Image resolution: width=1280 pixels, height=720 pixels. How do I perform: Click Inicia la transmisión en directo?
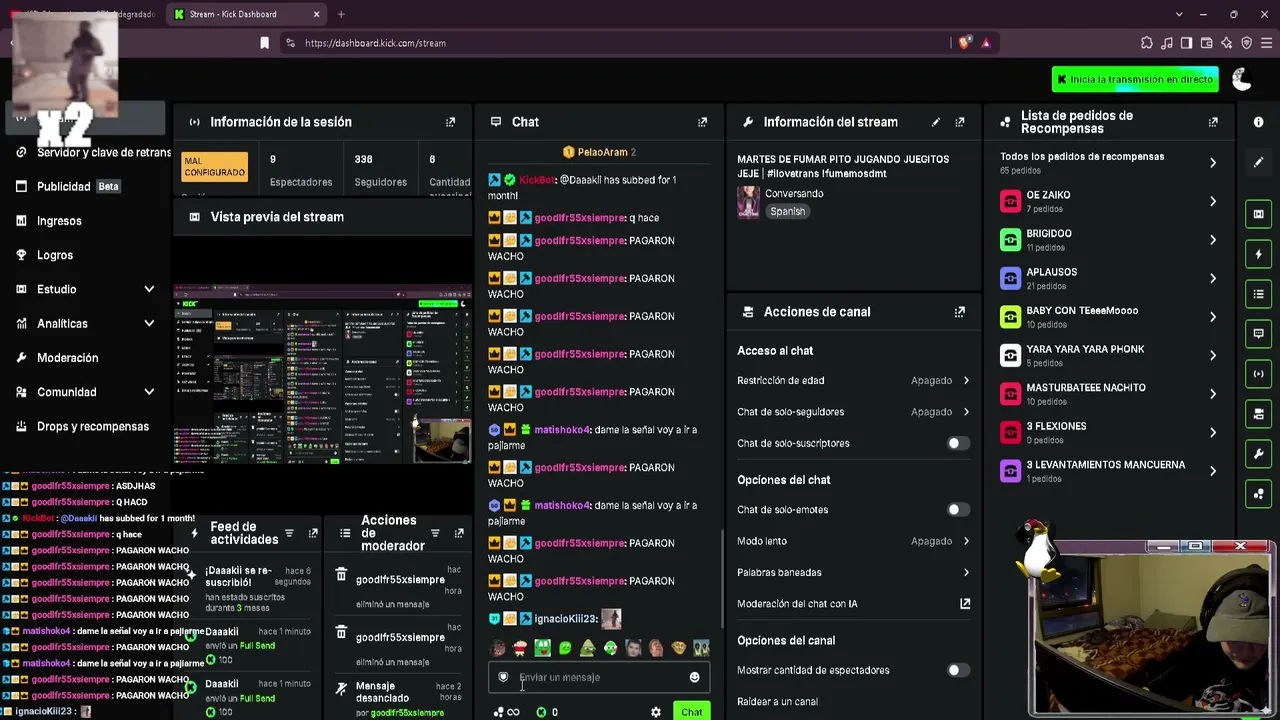[1135, 79]
